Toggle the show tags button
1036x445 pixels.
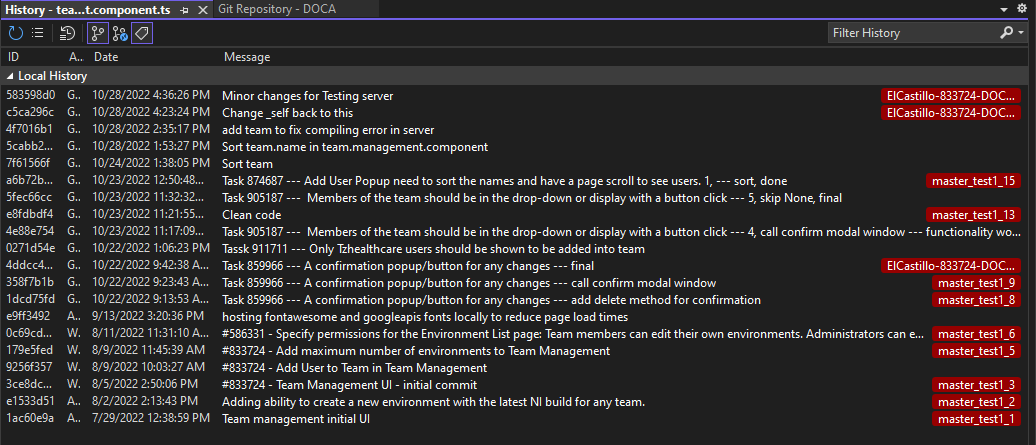pyautogui.click(x=141, y=33)
